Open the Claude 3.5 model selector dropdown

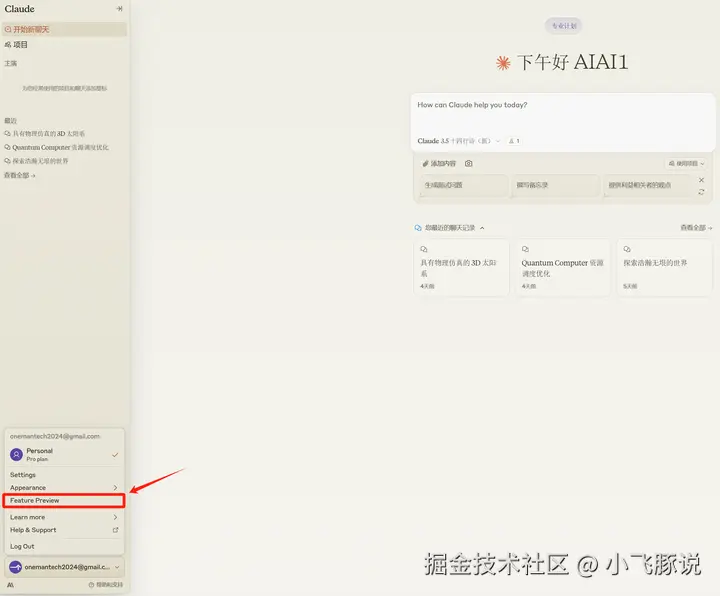pos(458,141)
